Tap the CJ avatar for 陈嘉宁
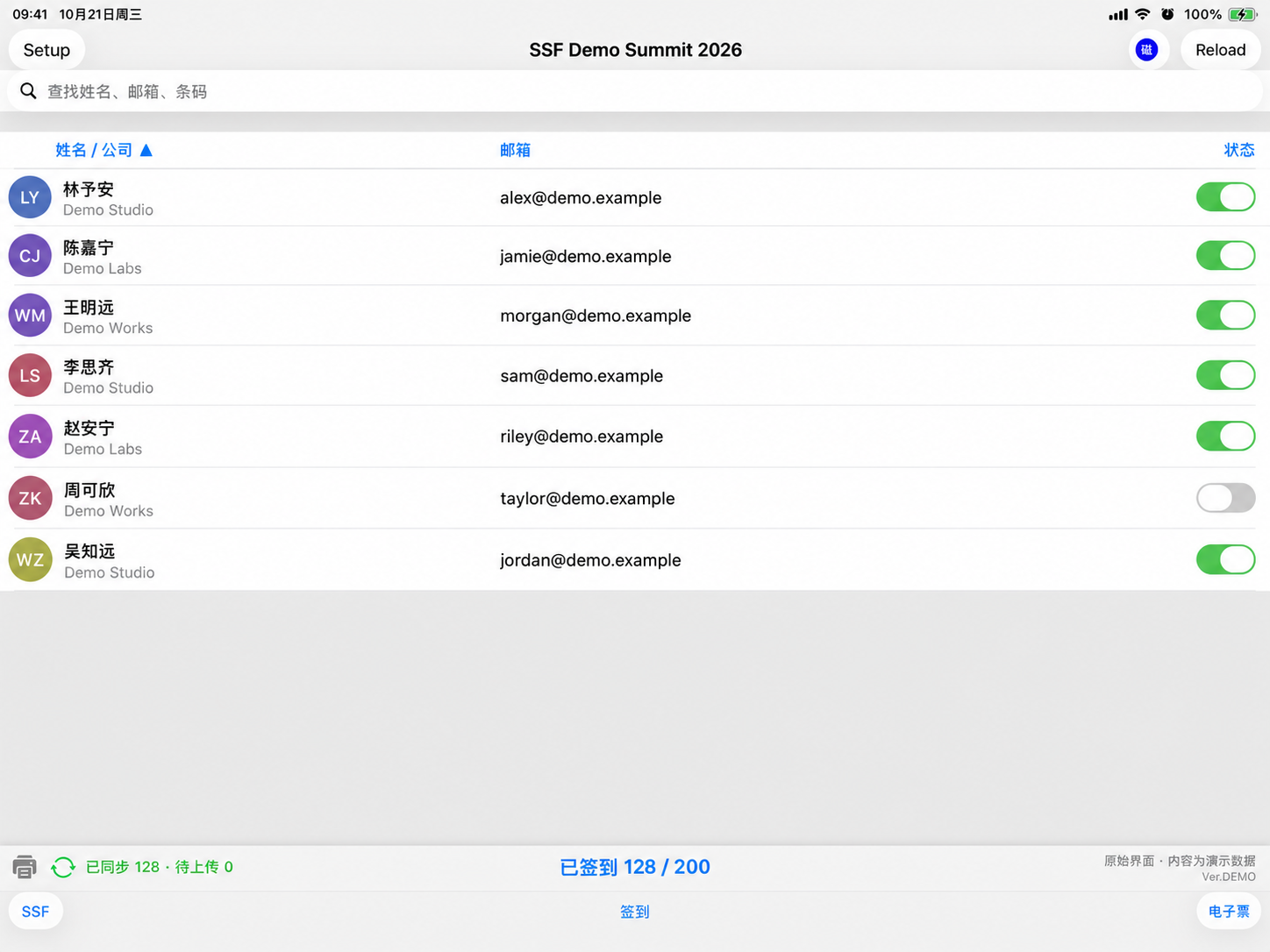 coord(30,256)
